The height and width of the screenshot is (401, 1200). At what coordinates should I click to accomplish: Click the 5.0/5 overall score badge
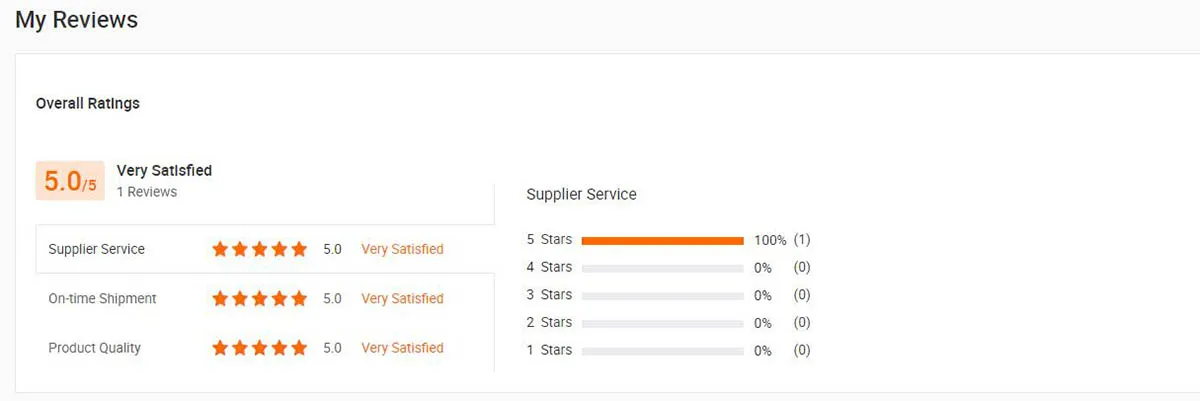[70, 181]
